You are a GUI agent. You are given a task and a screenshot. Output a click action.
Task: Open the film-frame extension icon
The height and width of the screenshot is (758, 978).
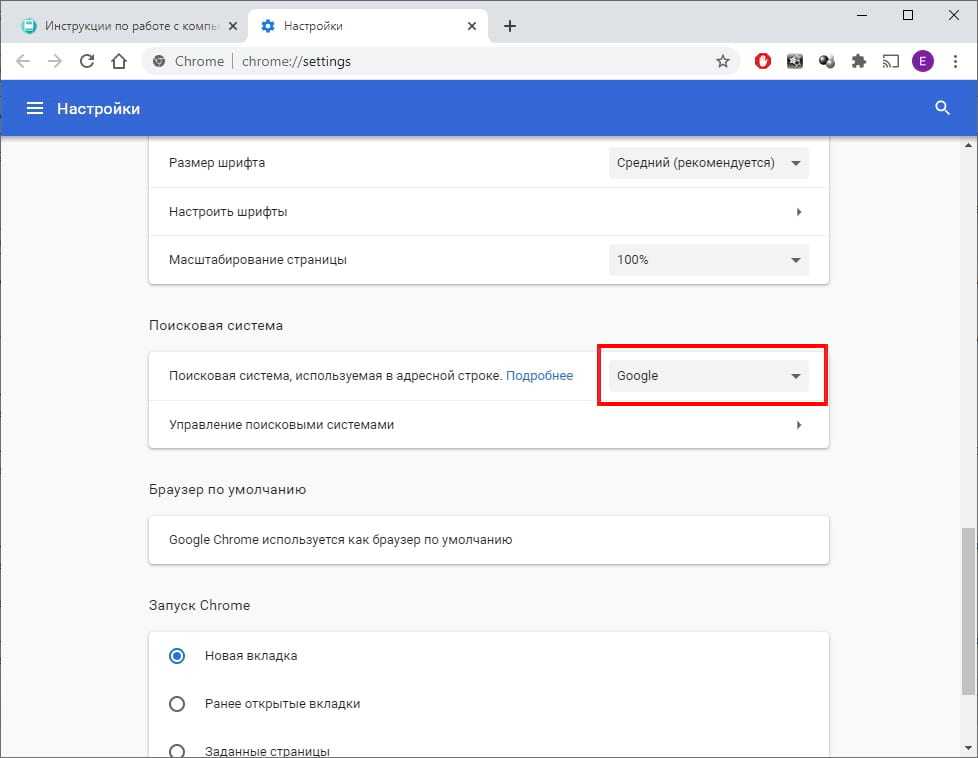795,61
